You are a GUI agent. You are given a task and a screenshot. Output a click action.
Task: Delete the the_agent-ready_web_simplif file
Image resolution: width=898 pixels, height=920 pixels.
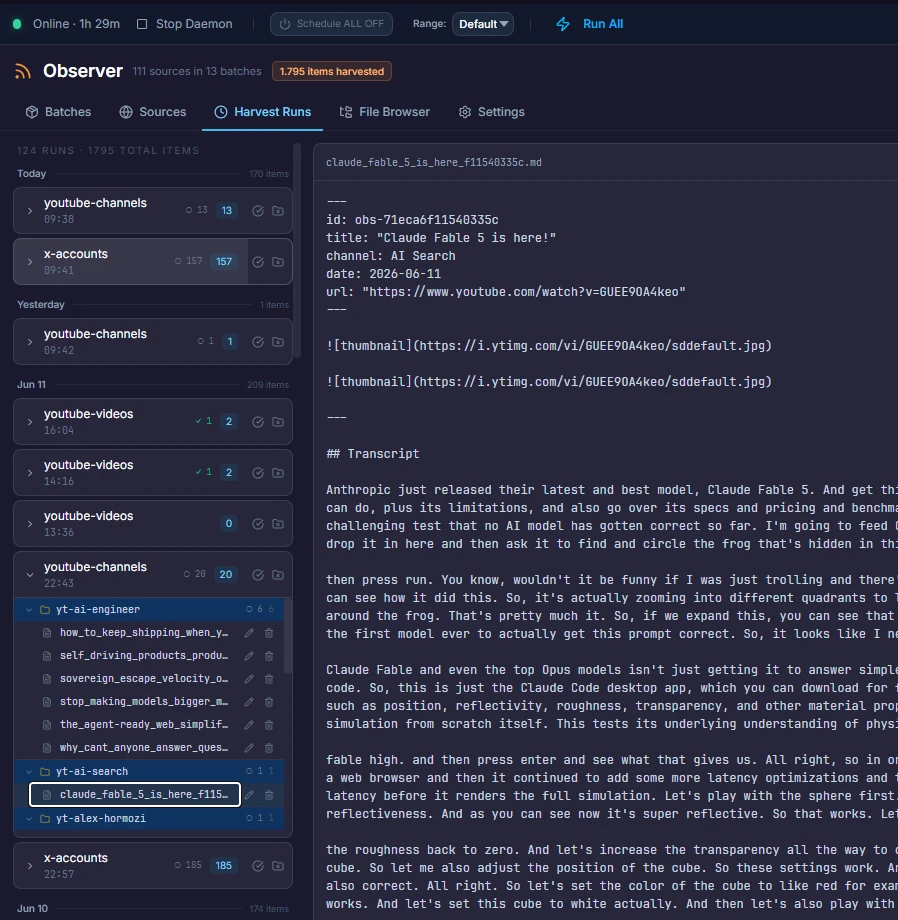tap(269, 725)
